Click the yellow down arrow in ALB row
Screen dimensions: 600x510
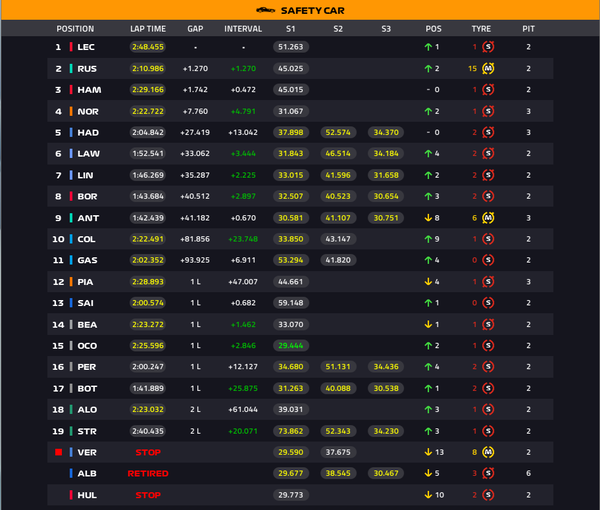[428, 473]
